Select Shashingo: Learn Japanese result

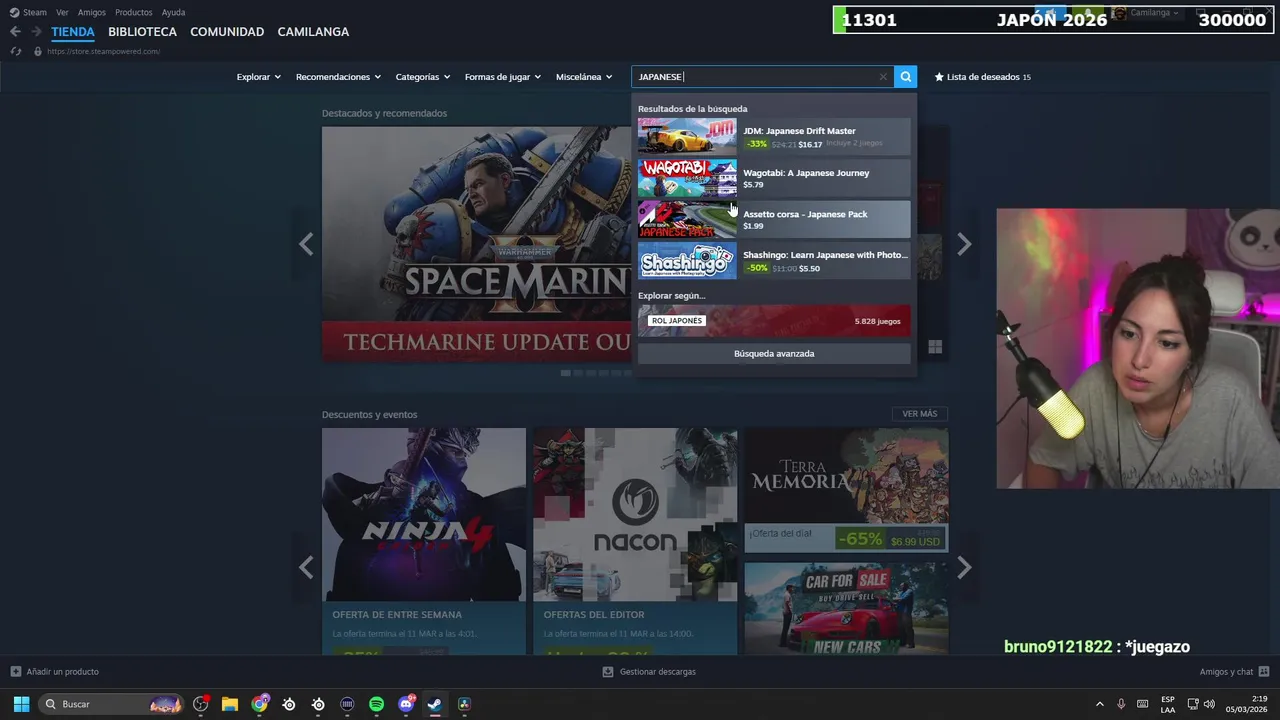(774, 261)
